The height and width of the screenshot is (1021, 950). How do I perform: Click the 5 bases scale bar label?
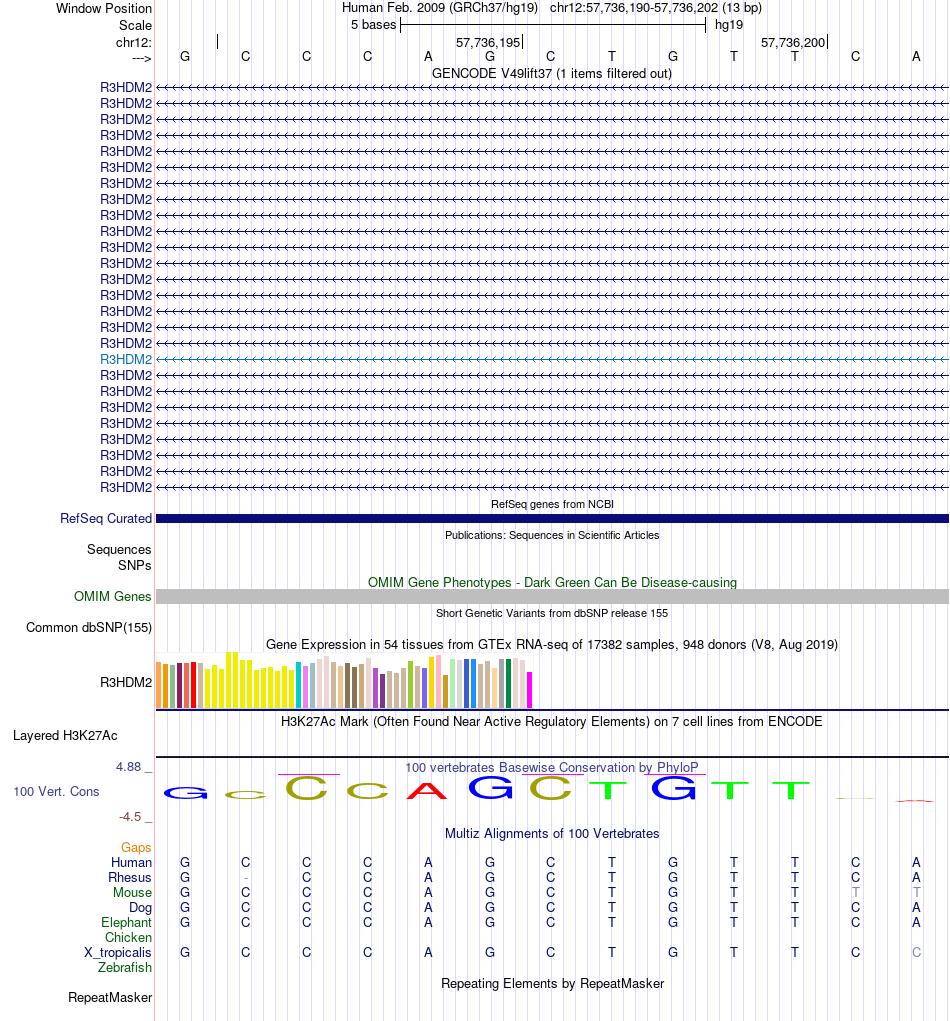click(x=373, y=25)
